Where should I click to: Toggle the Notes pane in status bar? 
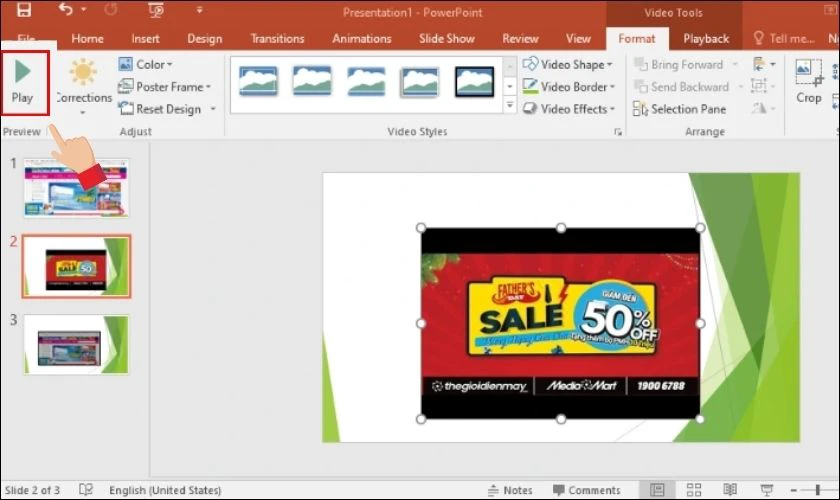coord(510,490)
